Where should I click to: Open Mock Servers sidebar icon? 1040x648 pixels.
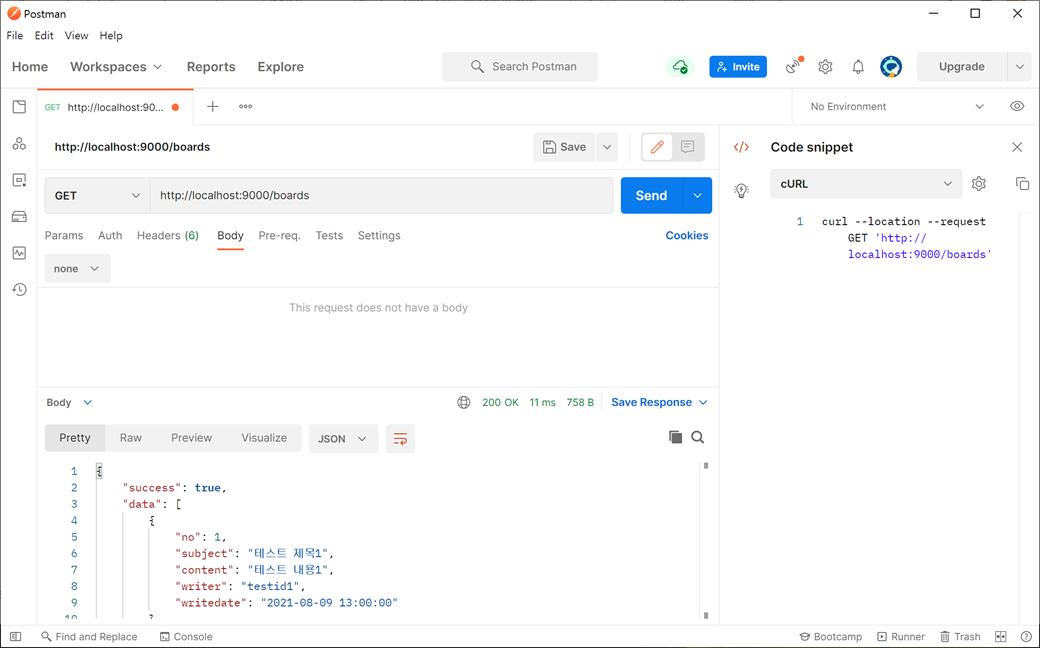[19, 216]
